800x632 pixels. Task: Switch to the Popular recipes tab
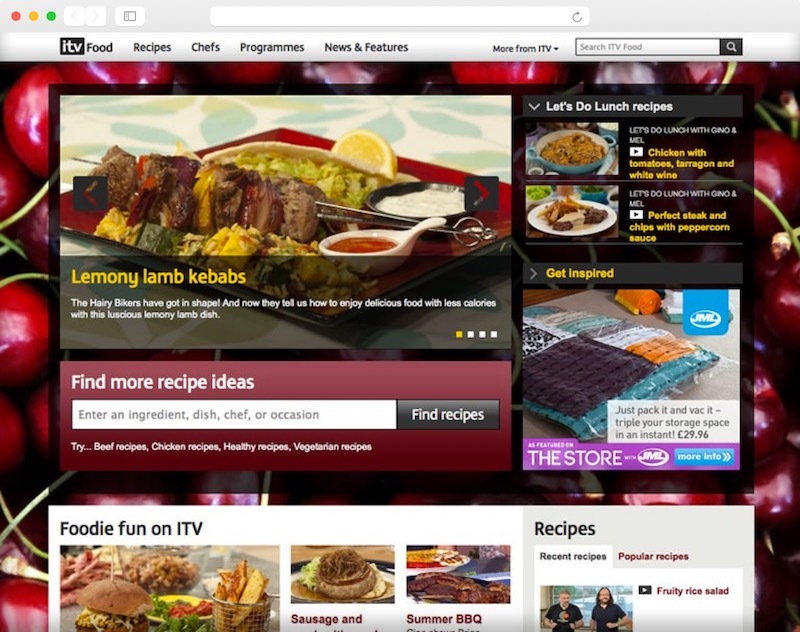click(653, 556)
